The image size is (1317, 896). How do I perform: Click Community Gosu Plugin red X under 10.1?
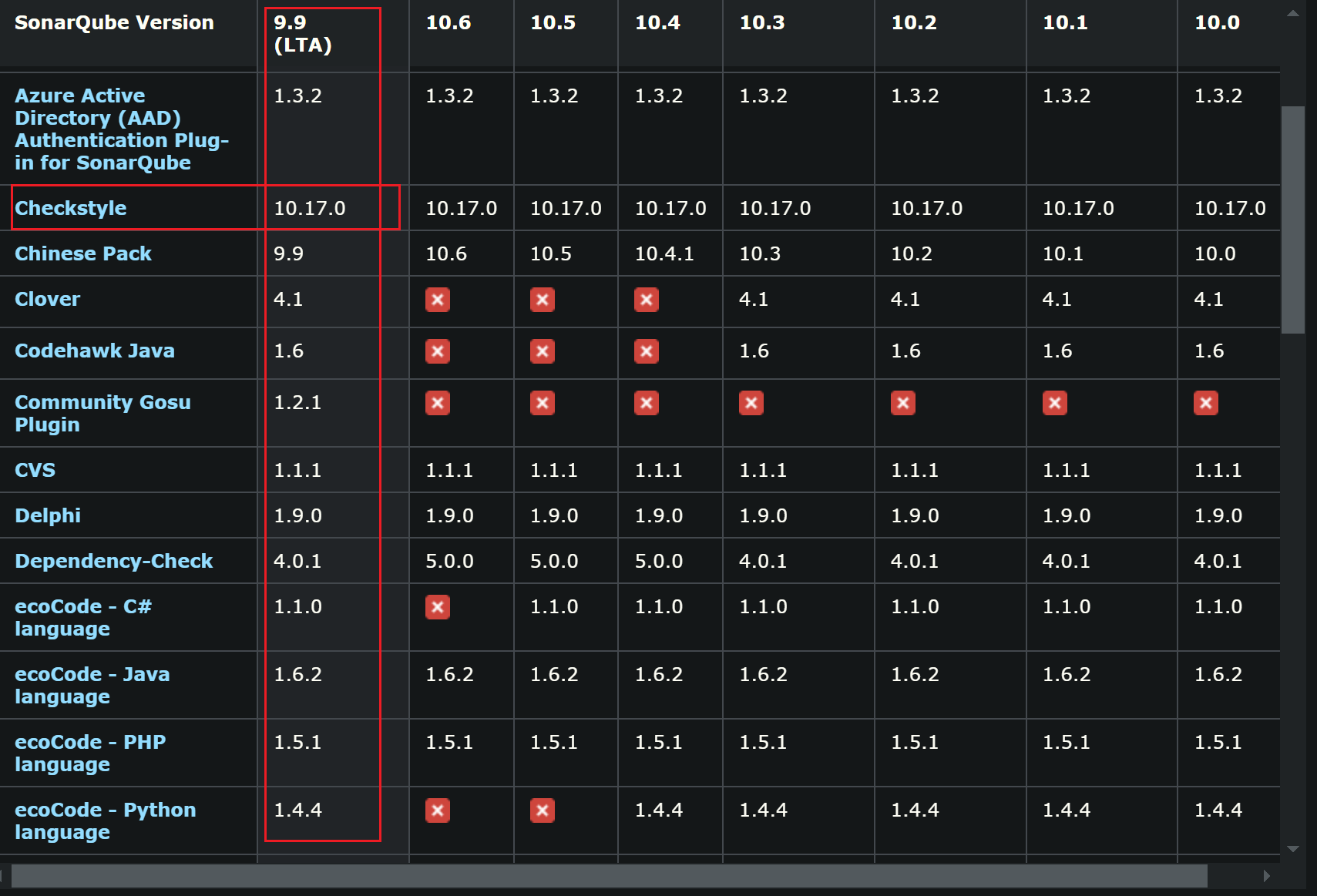coord(1055,403)
